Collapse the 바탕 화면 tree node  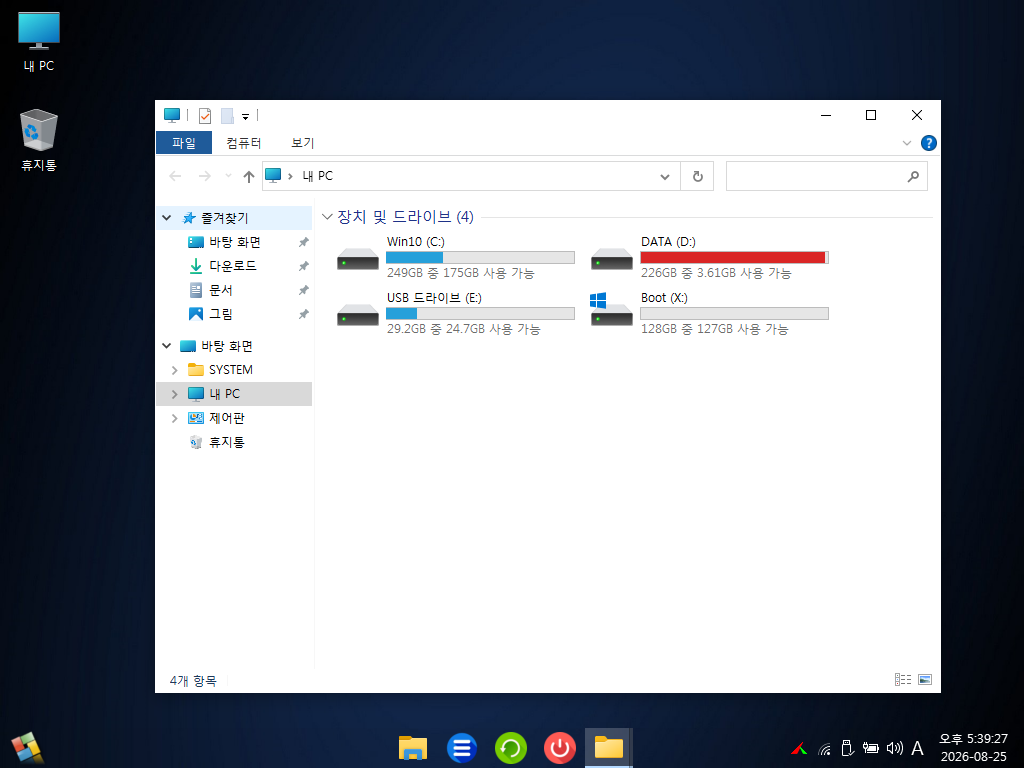[167, 346]
